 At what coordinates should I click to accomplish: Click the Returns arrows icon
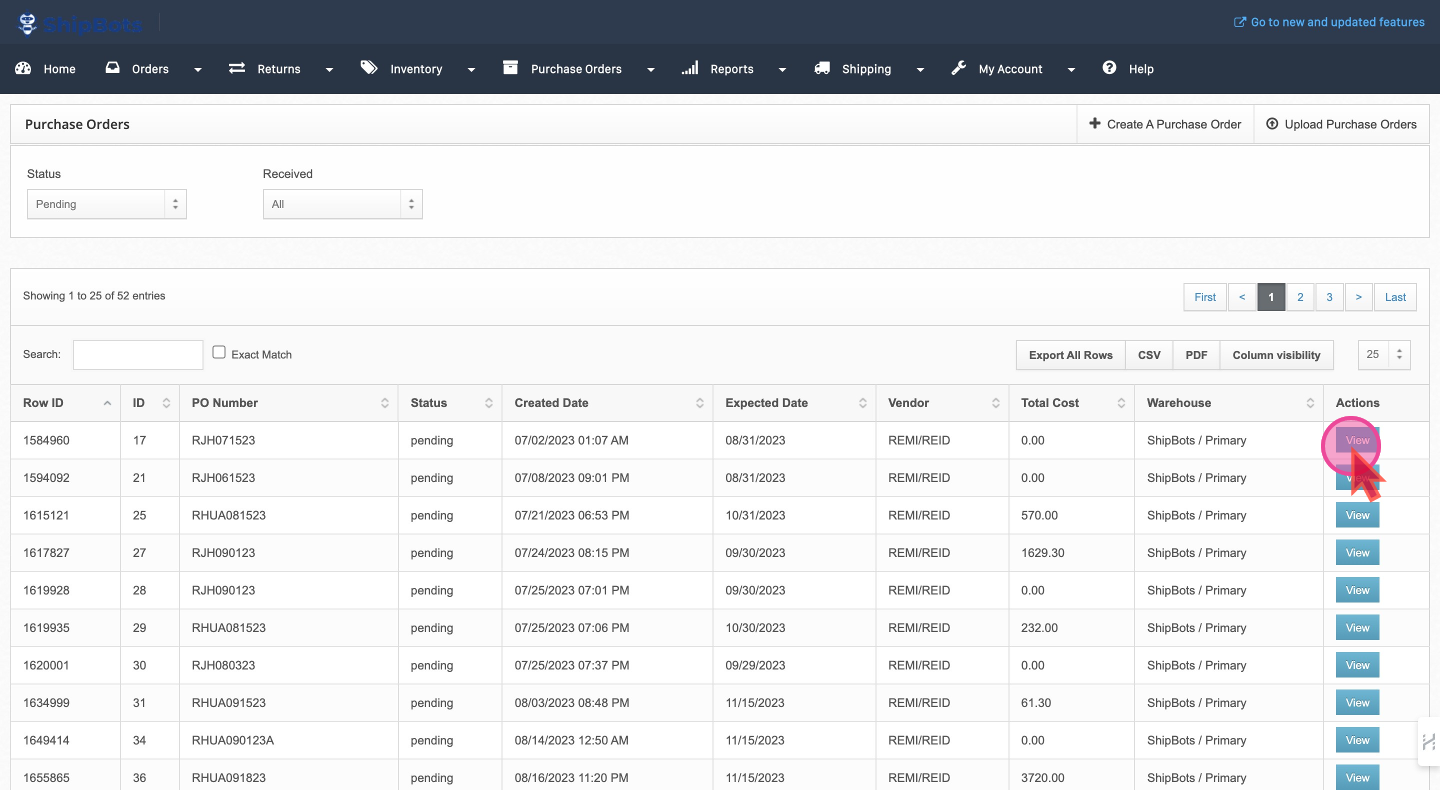pyautogui.click(x=237, y=68)
